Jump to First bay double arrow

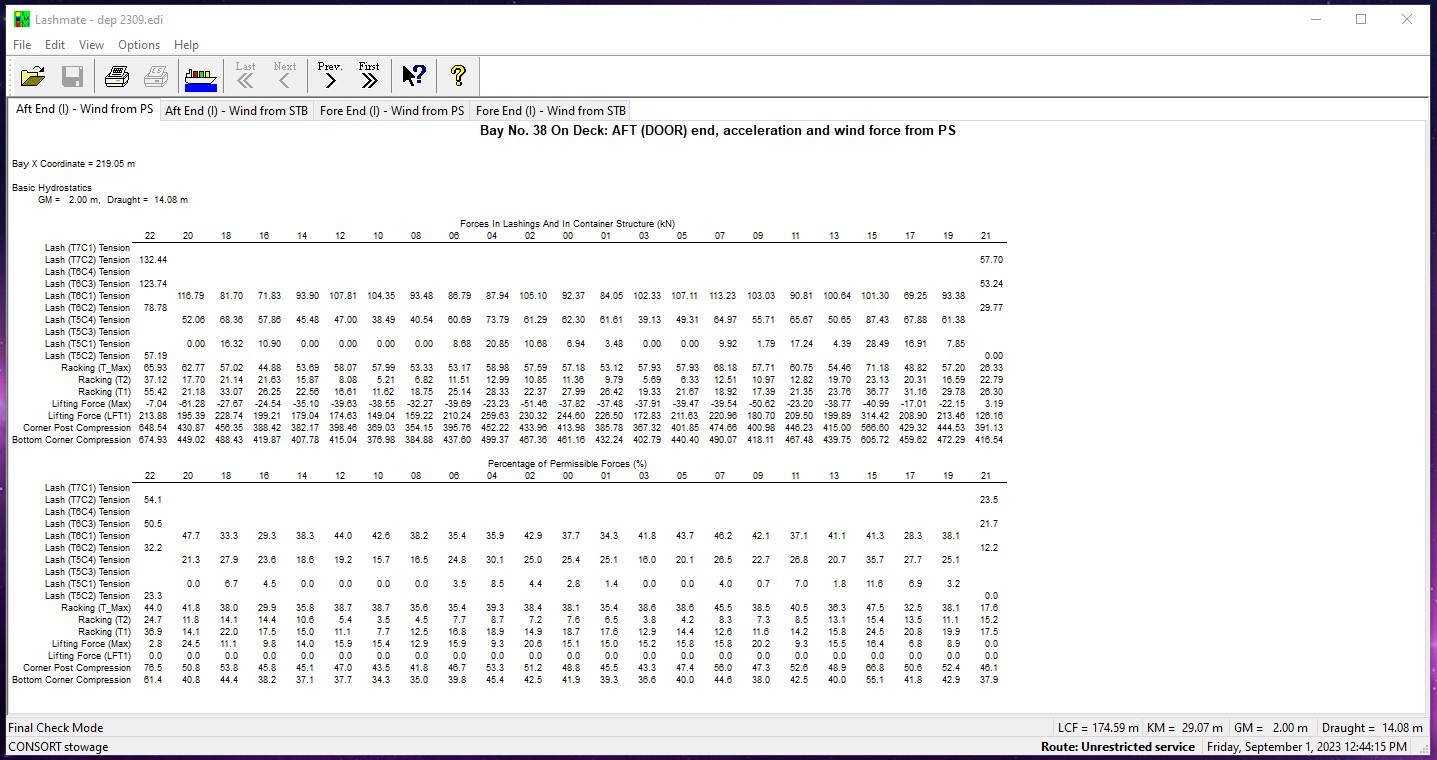coord(369,76)
